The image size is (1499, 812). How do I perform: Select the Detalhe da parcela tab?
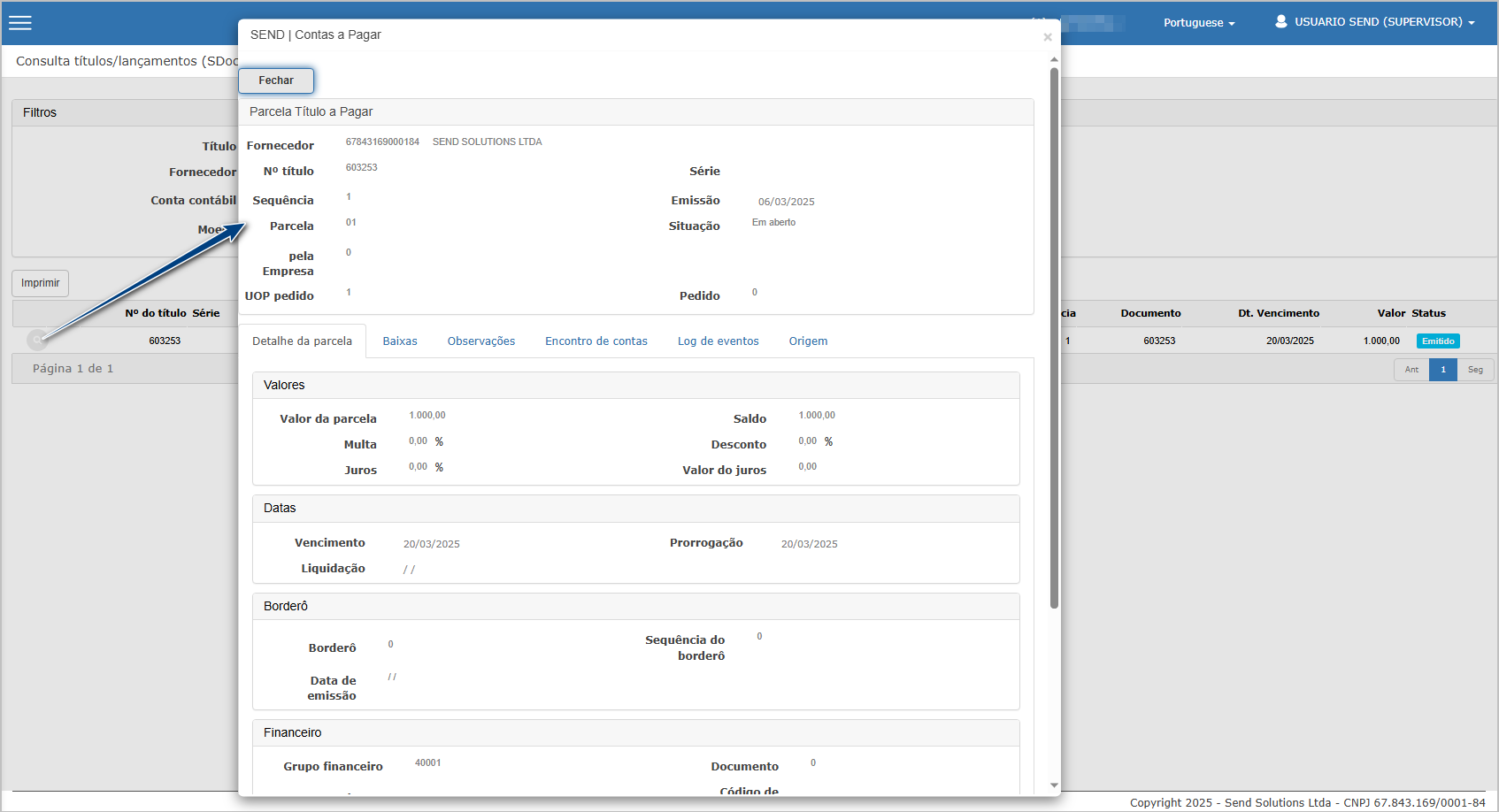(x=302, y=341)
